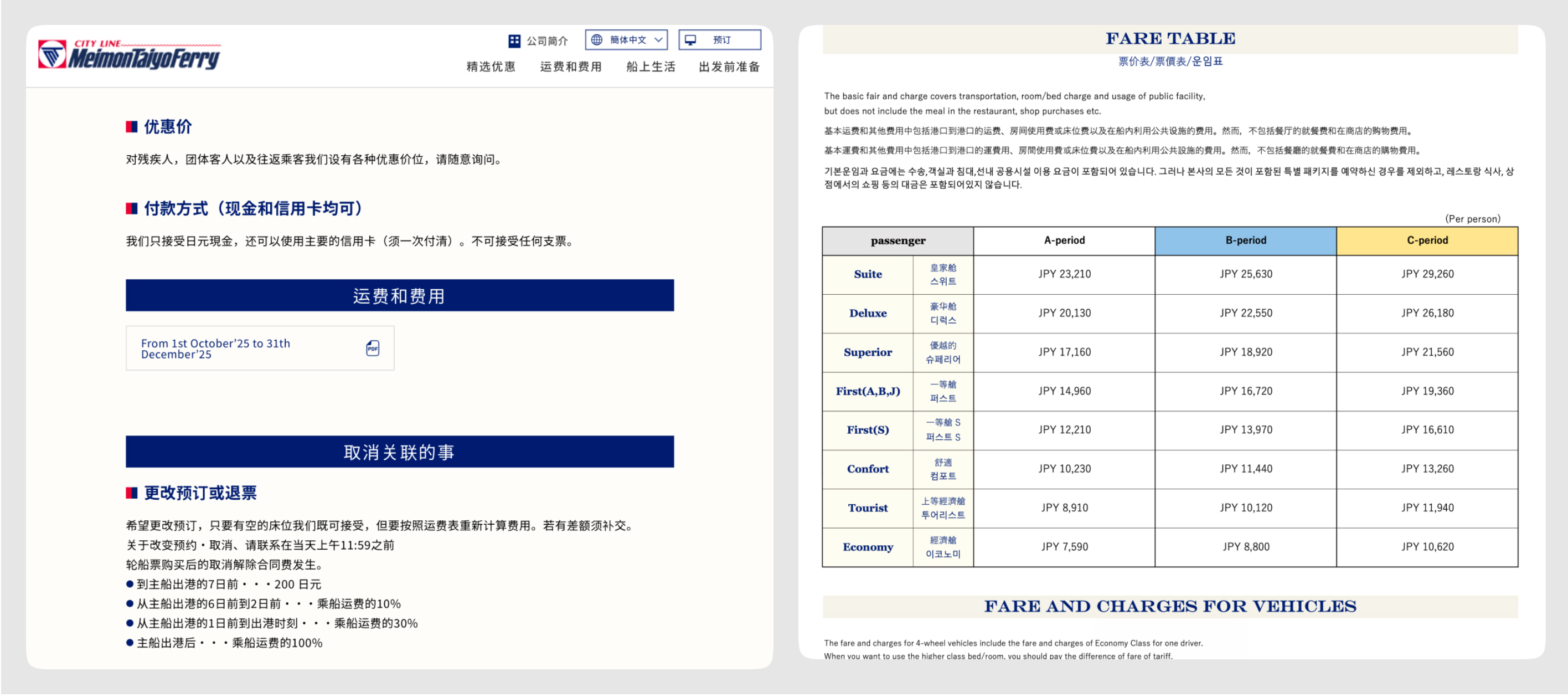Click the blue B-period column header
This screenshot has width=1568, height=697.
pyautogui.click(x=1245, y=240)
